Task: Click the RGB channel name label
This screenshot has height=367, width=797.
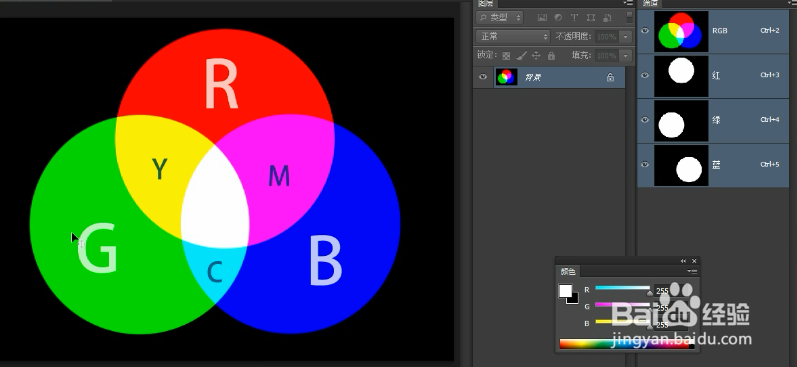Action: [720, 30]
